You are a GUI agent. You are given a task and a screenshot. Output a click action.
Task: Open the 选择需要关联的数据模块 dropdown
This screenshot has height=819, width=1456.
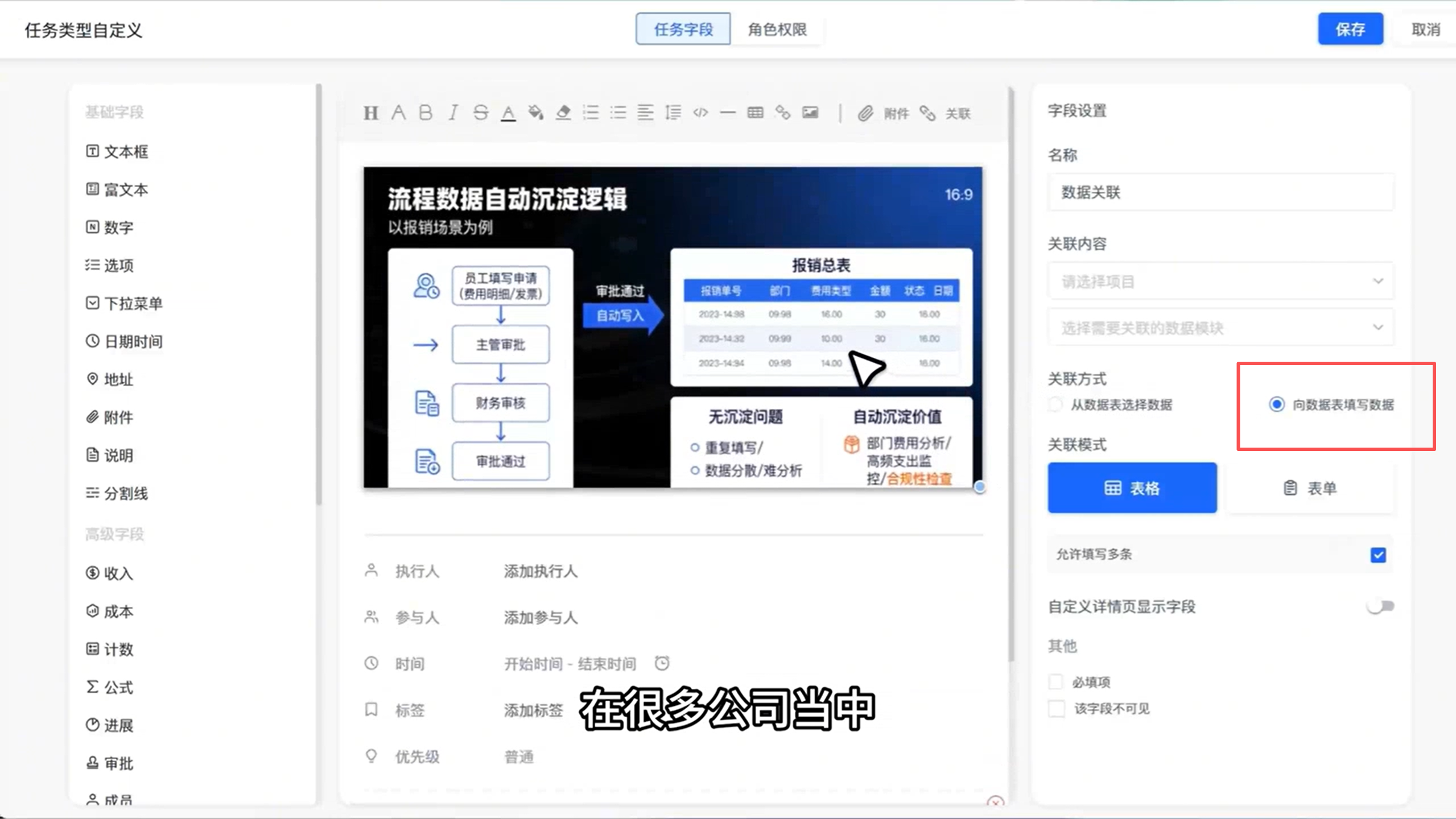pyautogui.click(x=1220, y=328)
